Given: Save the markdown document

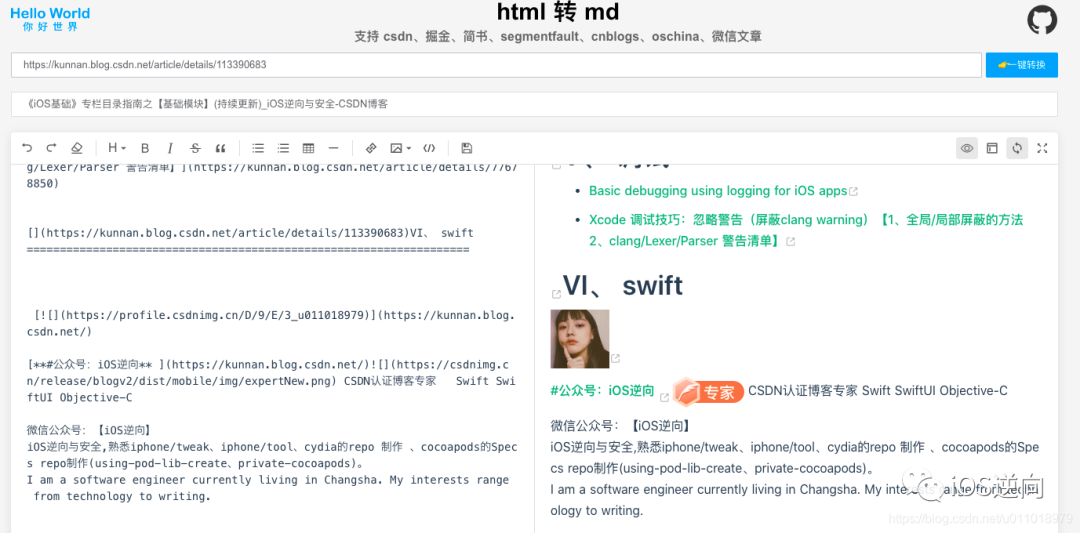Looking at the screenshot, I should 466,147.
